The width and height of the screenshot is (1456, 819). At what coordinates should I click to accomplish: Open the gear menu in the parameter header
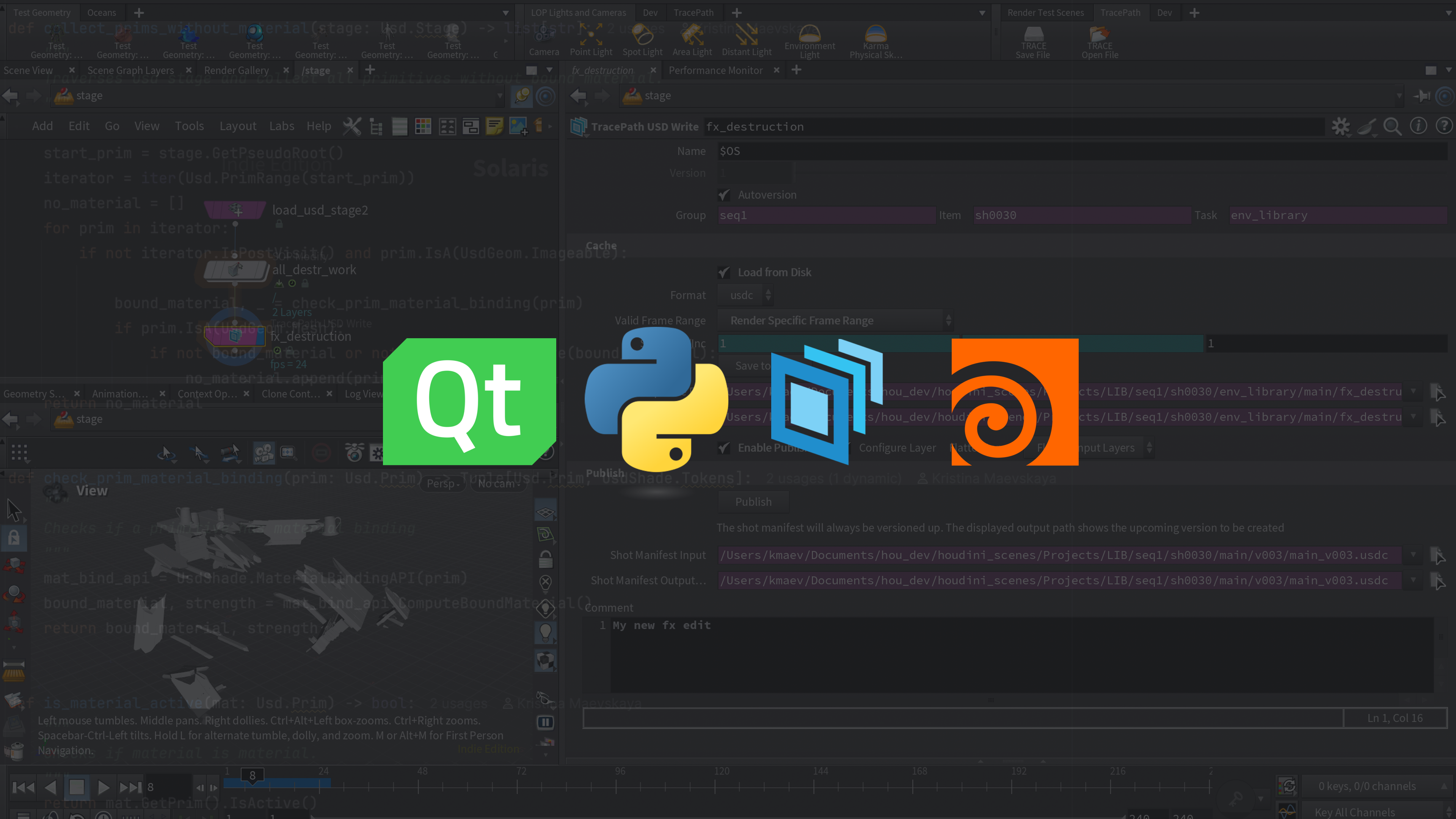coord(1340,127)
